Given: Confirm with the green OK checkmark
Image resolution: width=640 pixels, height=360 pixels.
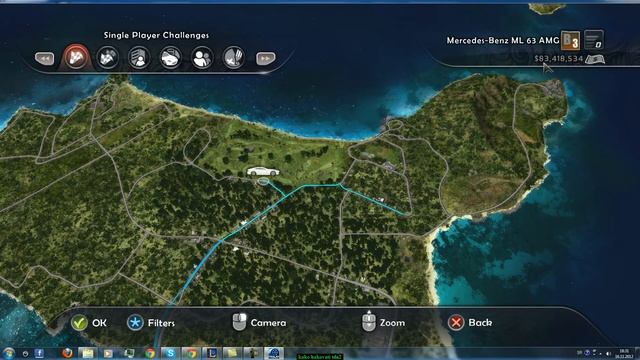Looking at the screenshot, I should [x=79, y=323].
